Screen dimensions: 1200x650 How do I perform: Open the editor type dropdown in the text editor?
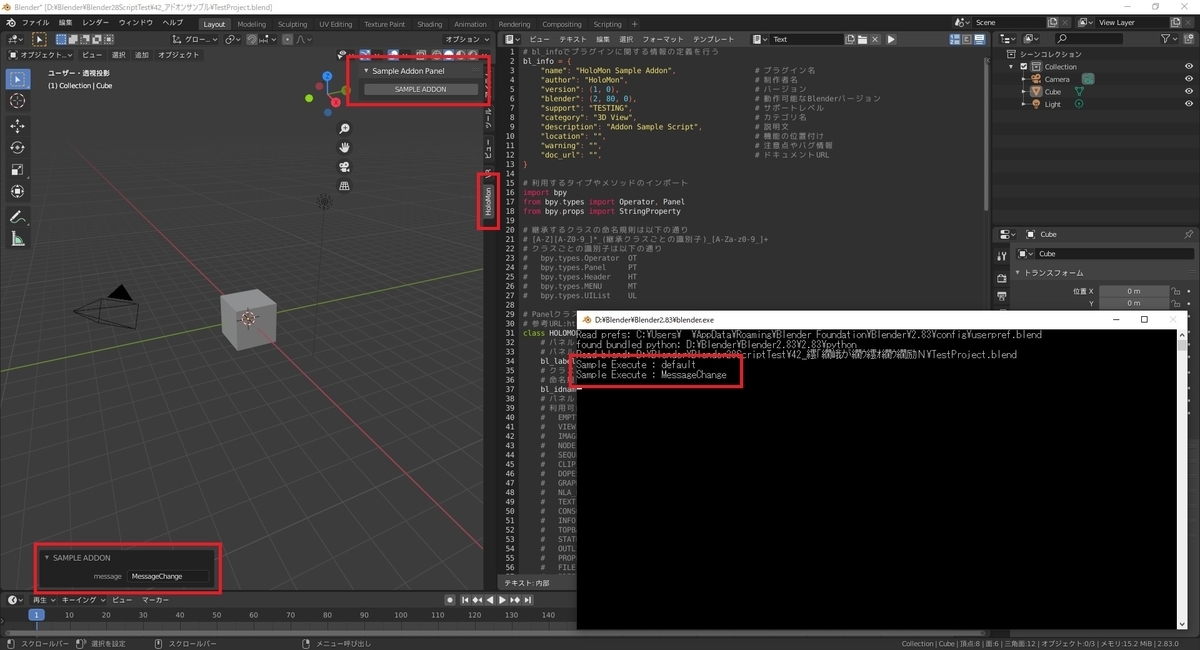click(x=509, y=39)
